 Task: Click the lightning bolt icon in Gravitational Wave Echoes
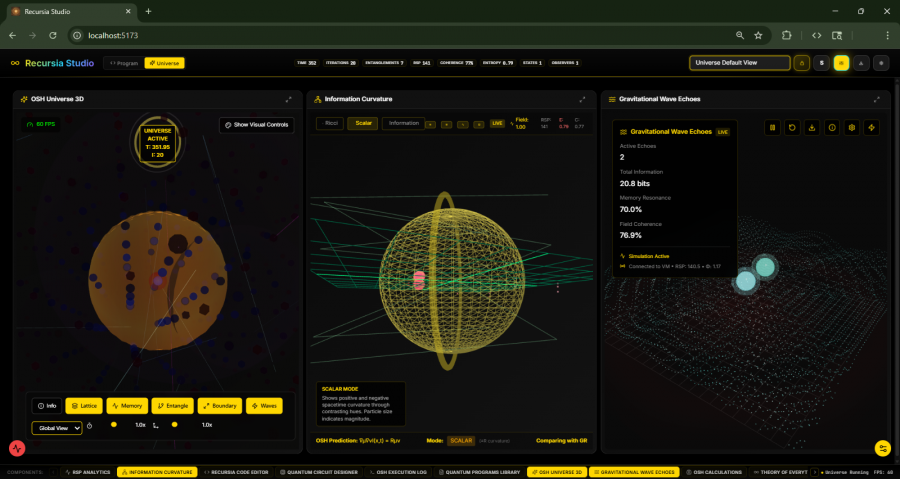pyautogui.click(x=871, y=128)
